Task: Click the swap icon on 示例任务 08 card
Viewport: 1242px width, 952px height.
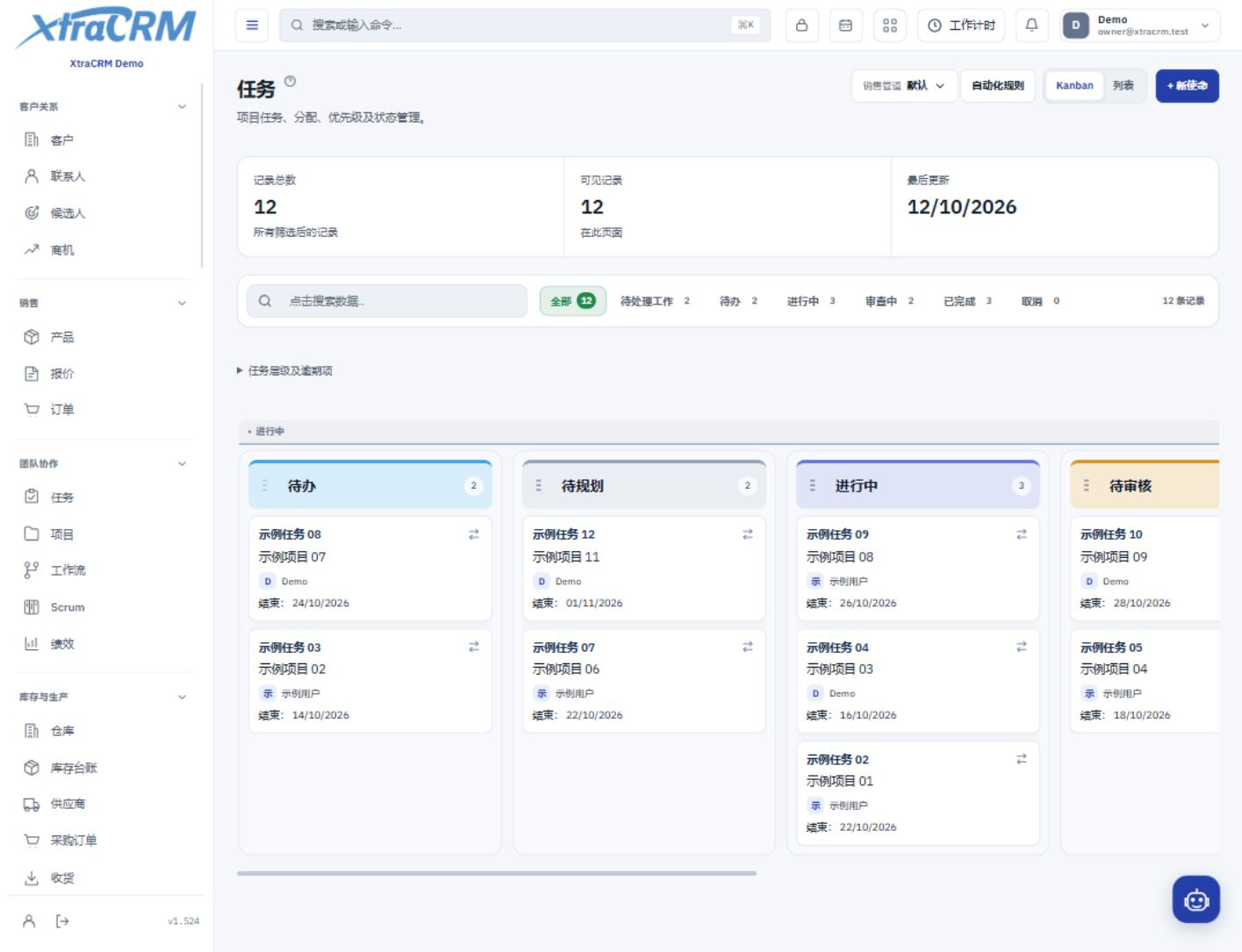Action: (474, 534)
